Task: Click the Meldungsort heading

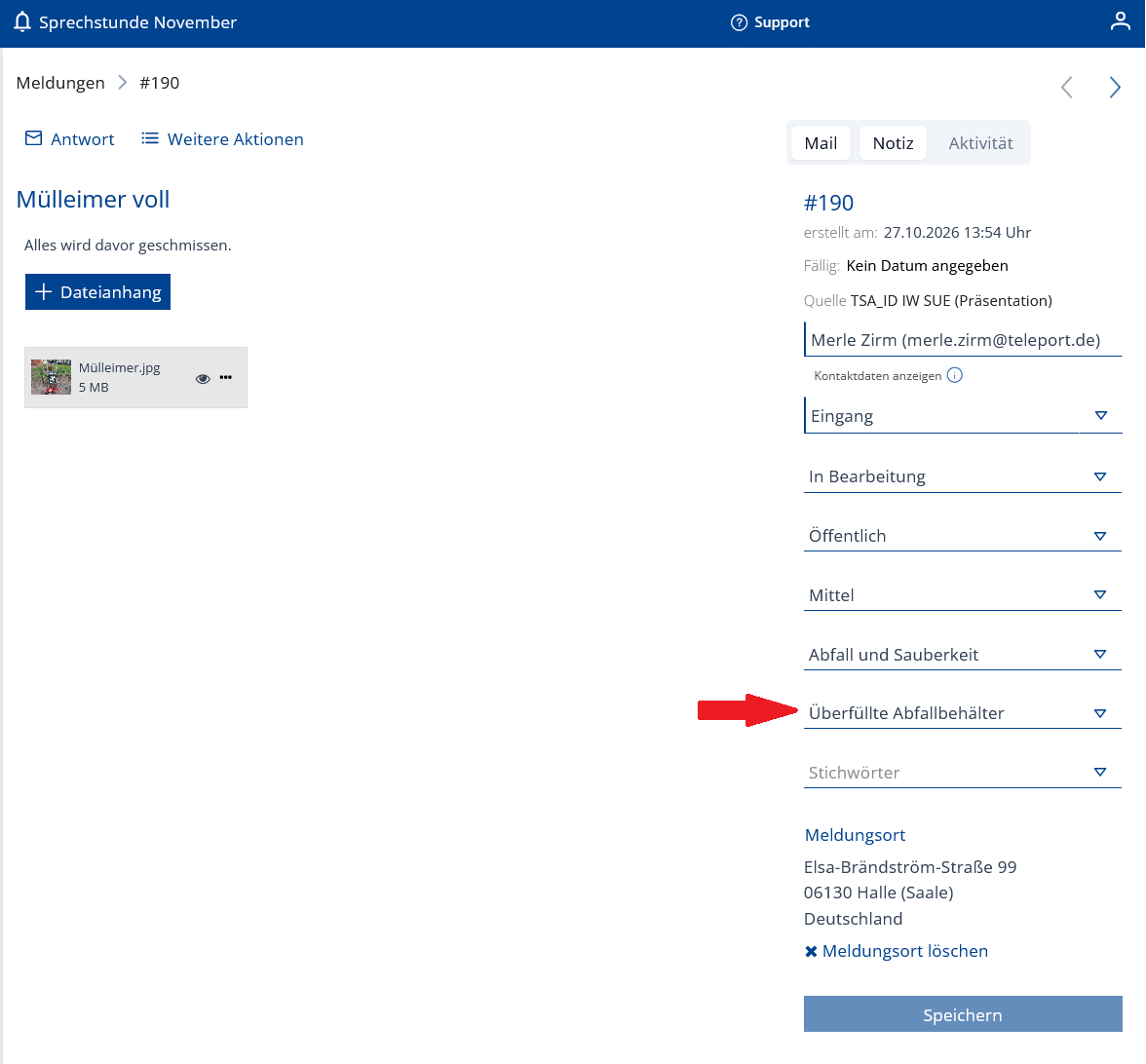Action: (855, 834)
